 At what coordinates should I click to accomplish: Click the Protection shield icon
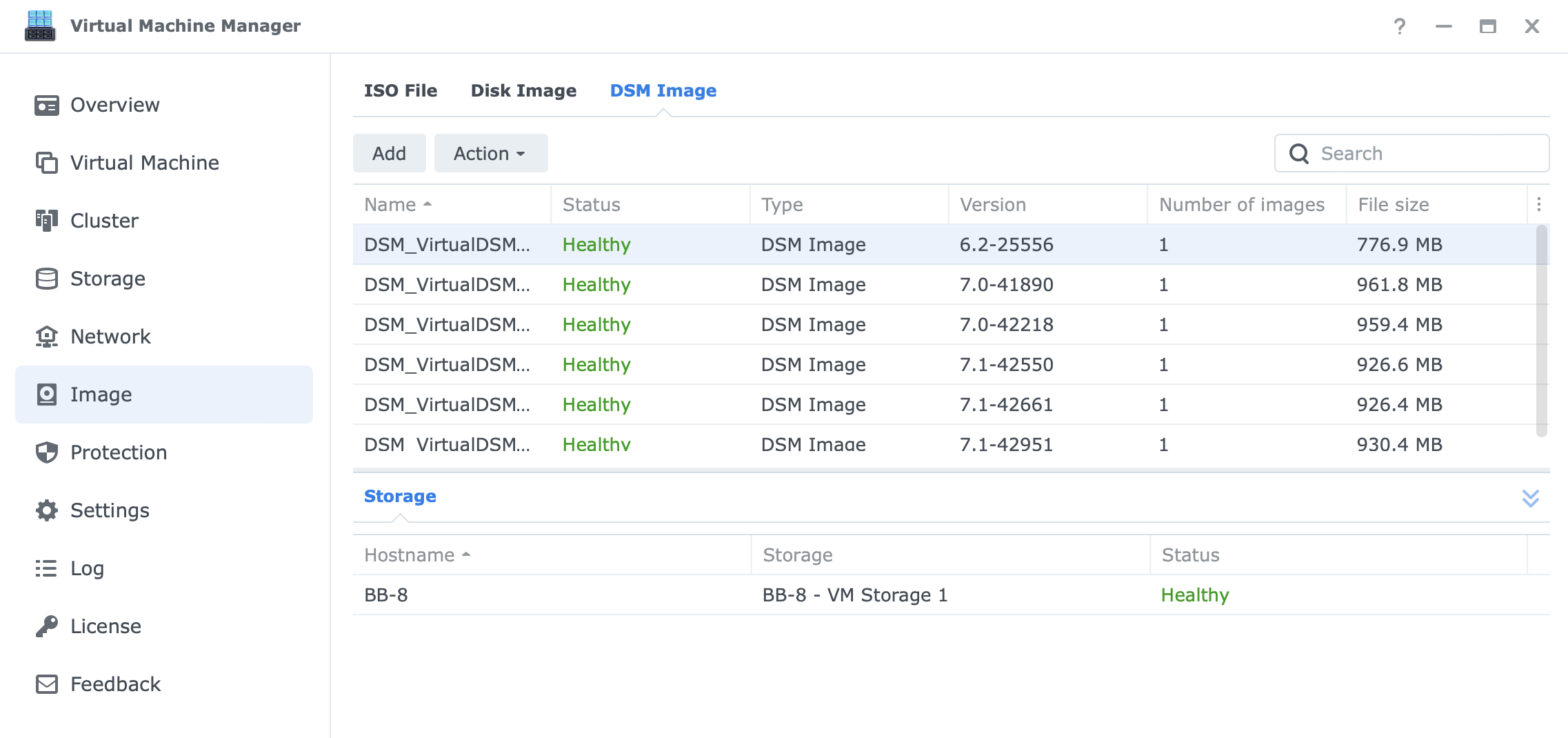(x=47, y=452)
